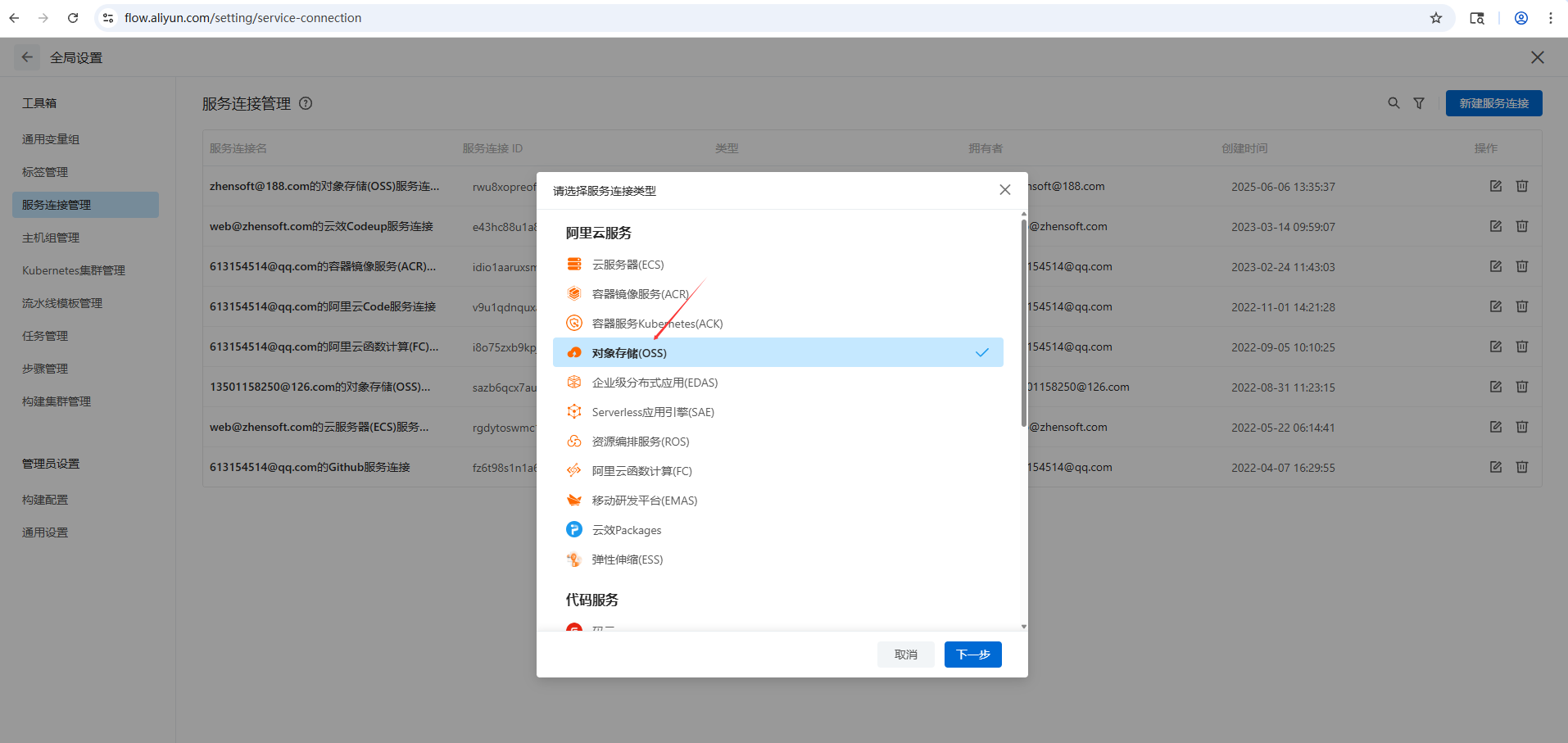This screenshot has width=1568, height=743.
Task: Edit the 2023-03-14 09:59:07 connection
Action: (1496, 226)
